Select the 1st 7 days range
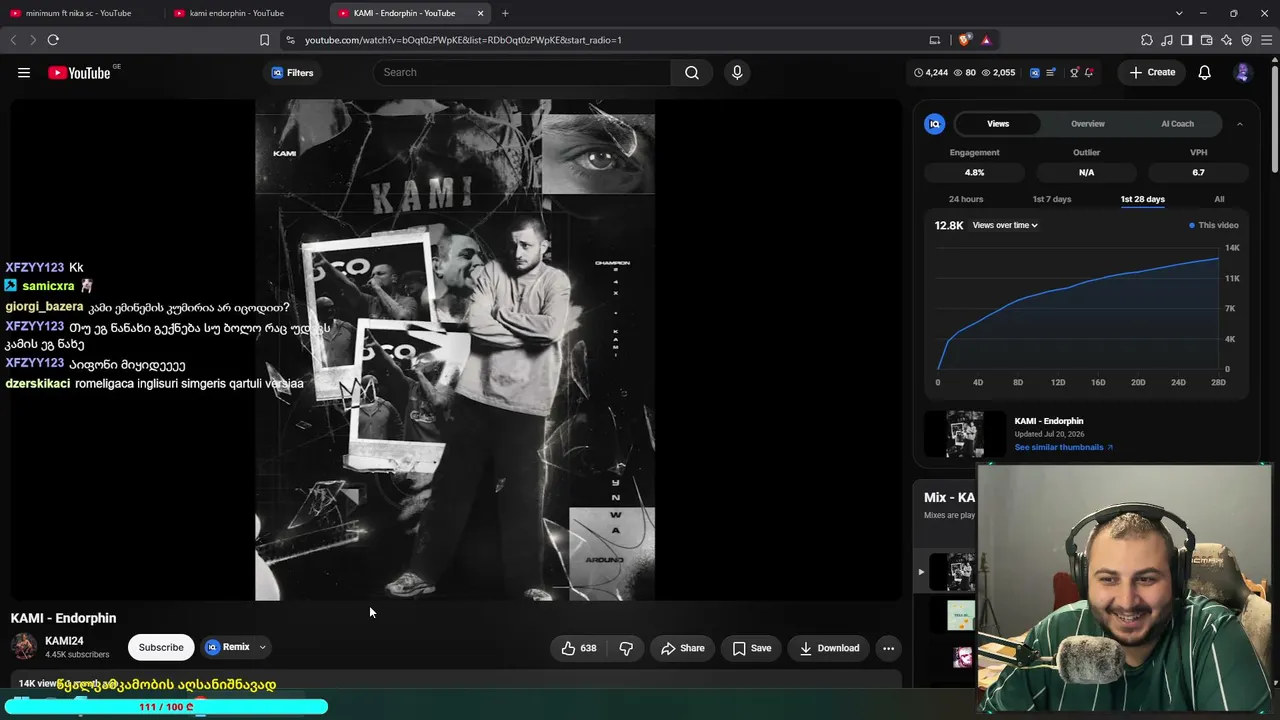Screen dimensions: 1280x720 1052,199
